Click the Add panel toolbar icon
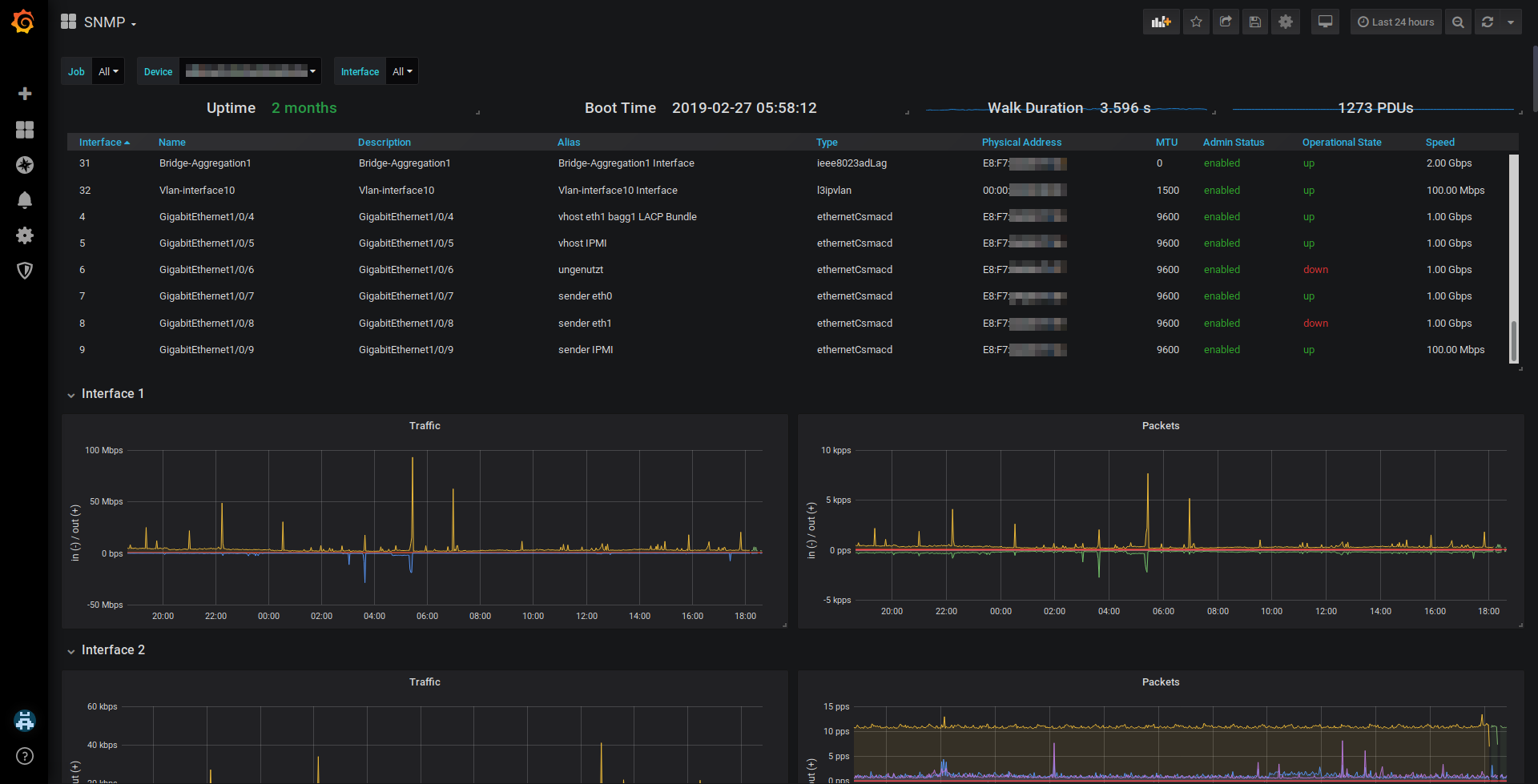Viewport: 1538px width, 784px height. coord(1161,22)
